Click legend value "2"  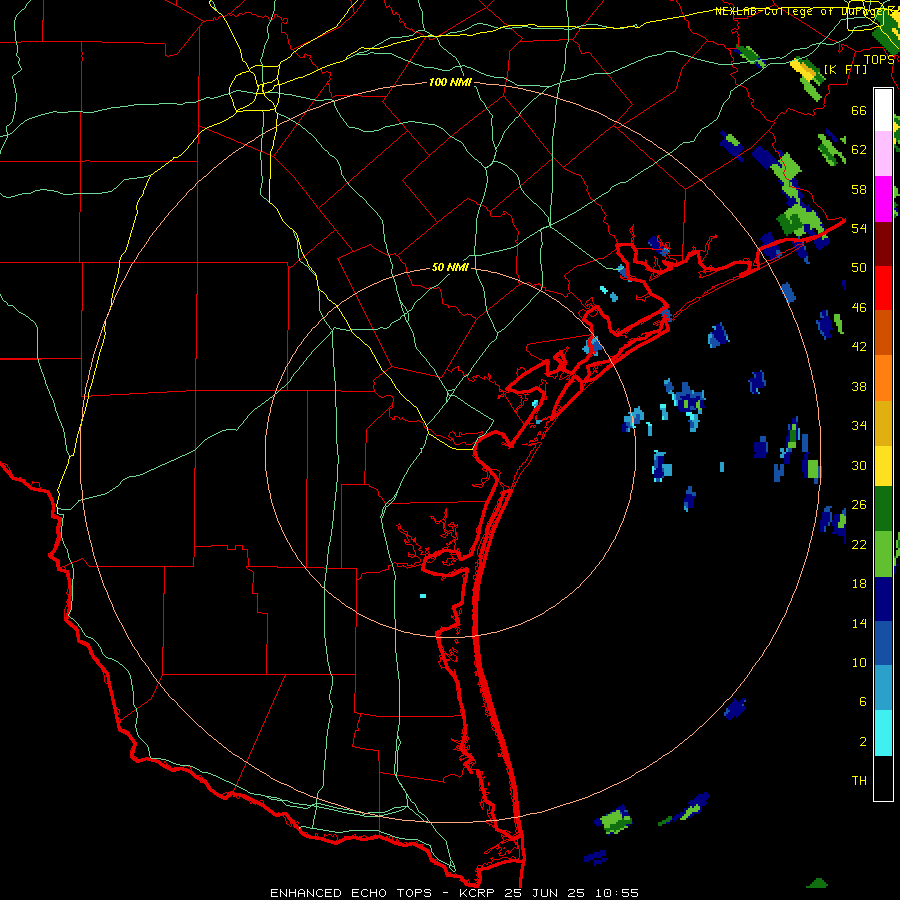(863, 742)
